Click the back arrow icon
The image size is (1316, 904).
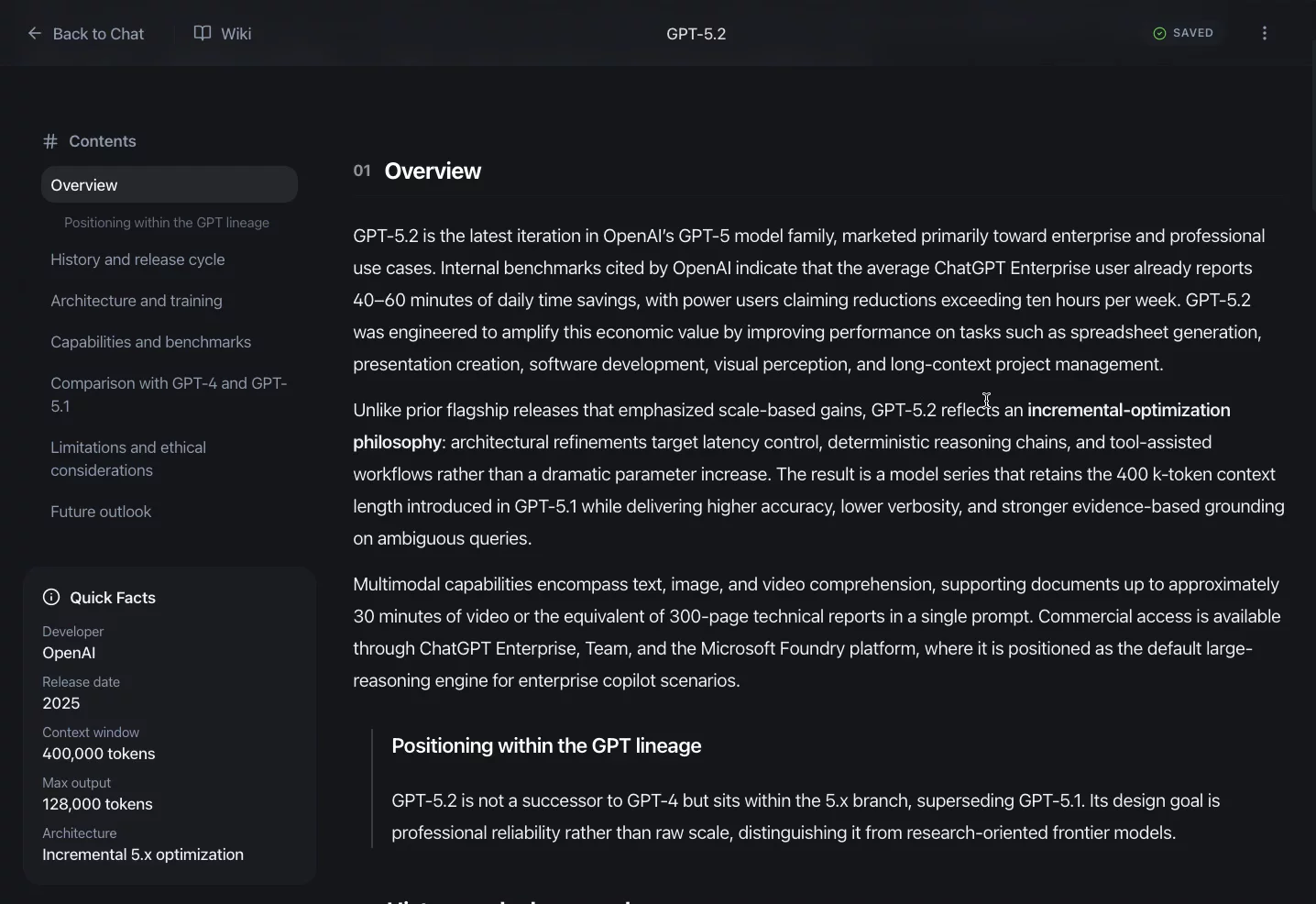pyautogui.click(x=35, y=34)
